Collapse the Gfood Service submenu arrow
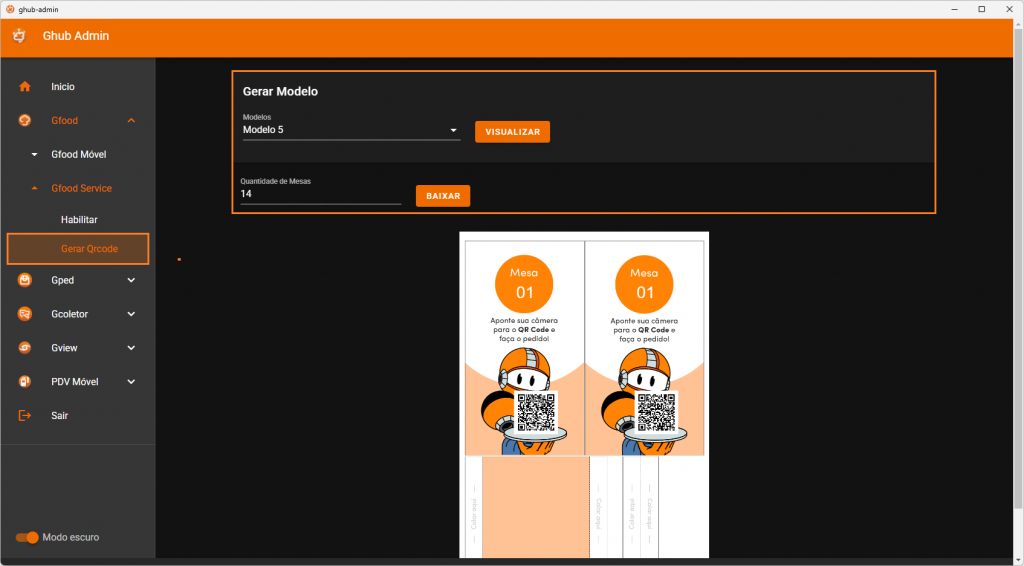This screenshot has width=1024, height=566. [x=35, y=189]
